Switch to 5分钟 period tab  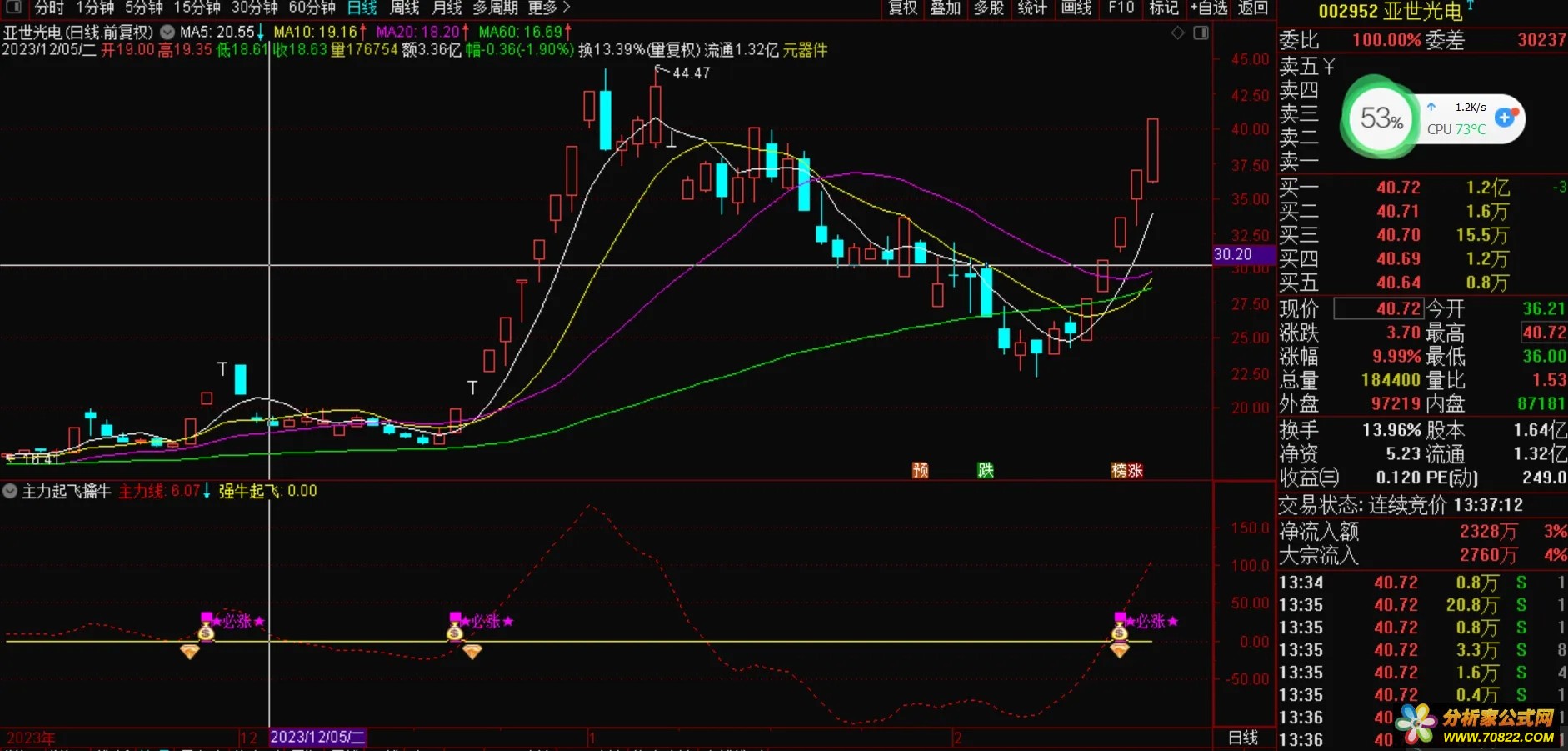pos(144,8)
